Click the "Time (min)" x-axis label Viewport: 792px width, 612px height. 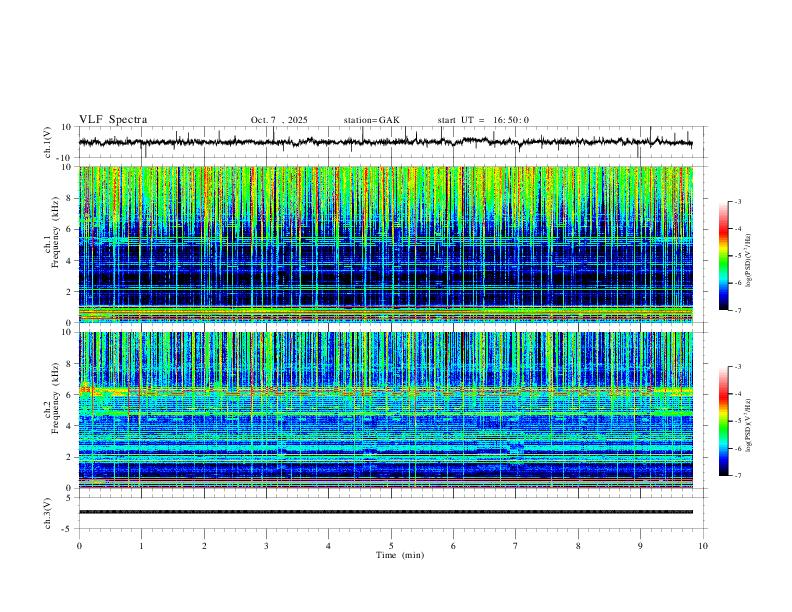(400, 555)
